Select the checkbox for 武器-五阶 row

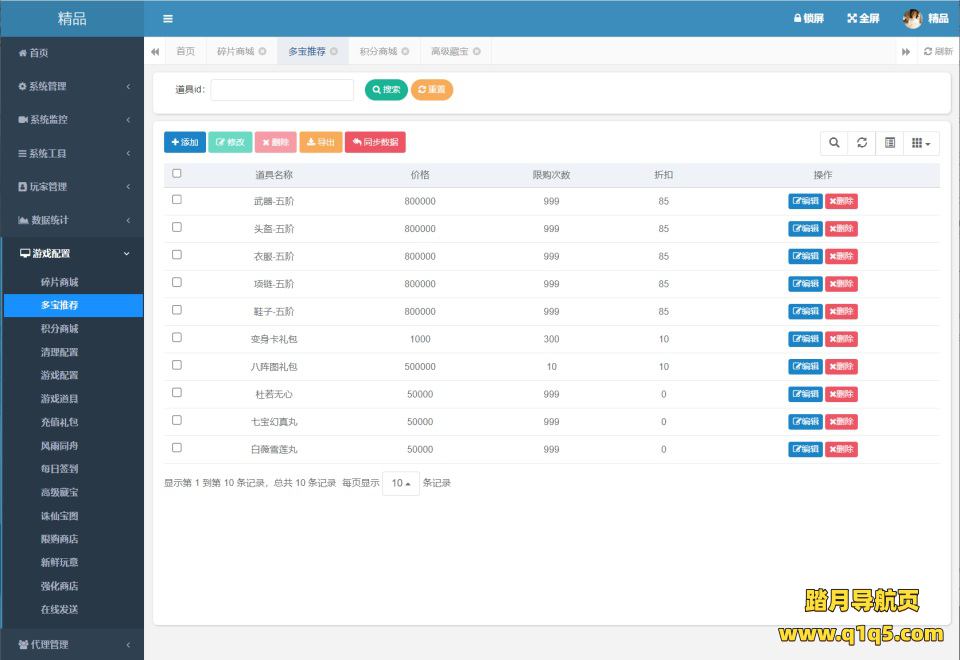(x=177, y=200)
